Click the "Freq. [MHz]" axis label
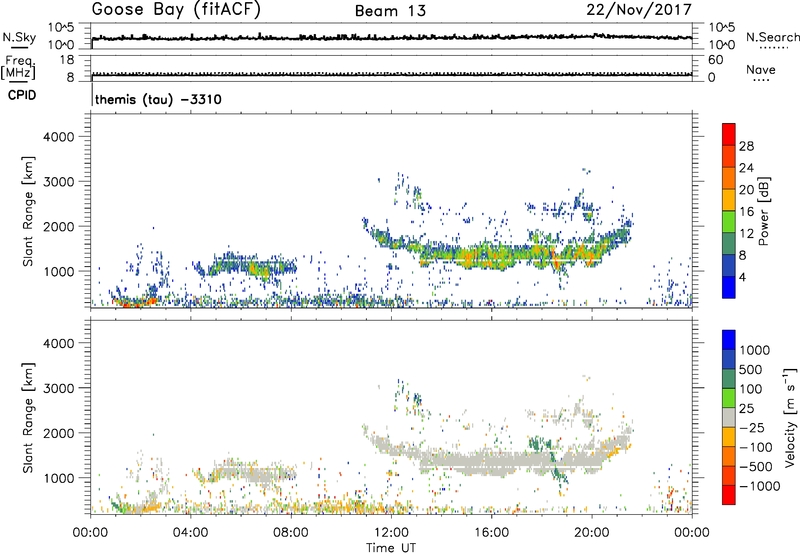Image resolution: width=800 pixels, height=554 pixels. coord(18,68)
